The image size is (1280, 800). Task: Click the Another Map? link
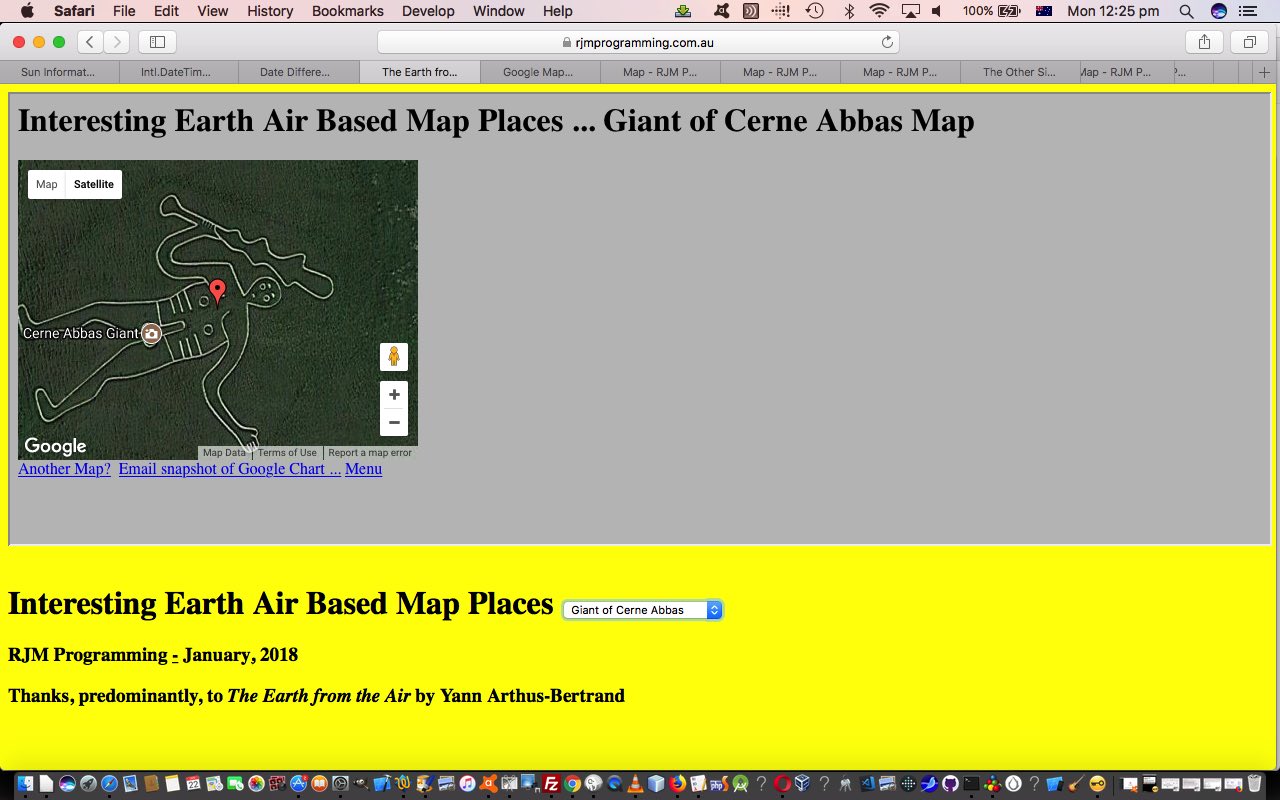click(x=64, y=469)
